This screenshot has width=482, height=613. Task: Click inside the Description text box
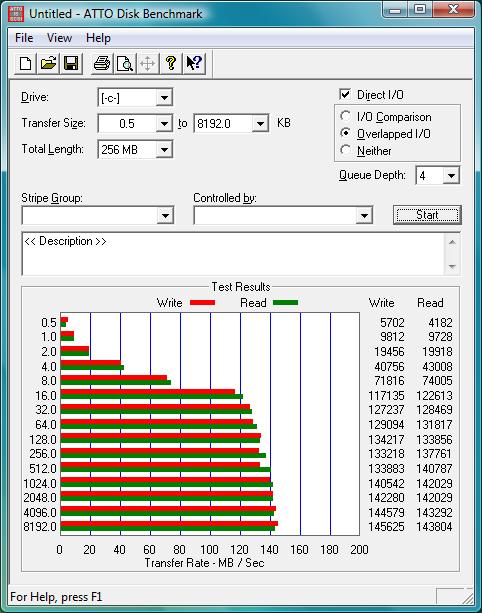tap(233, 254)
